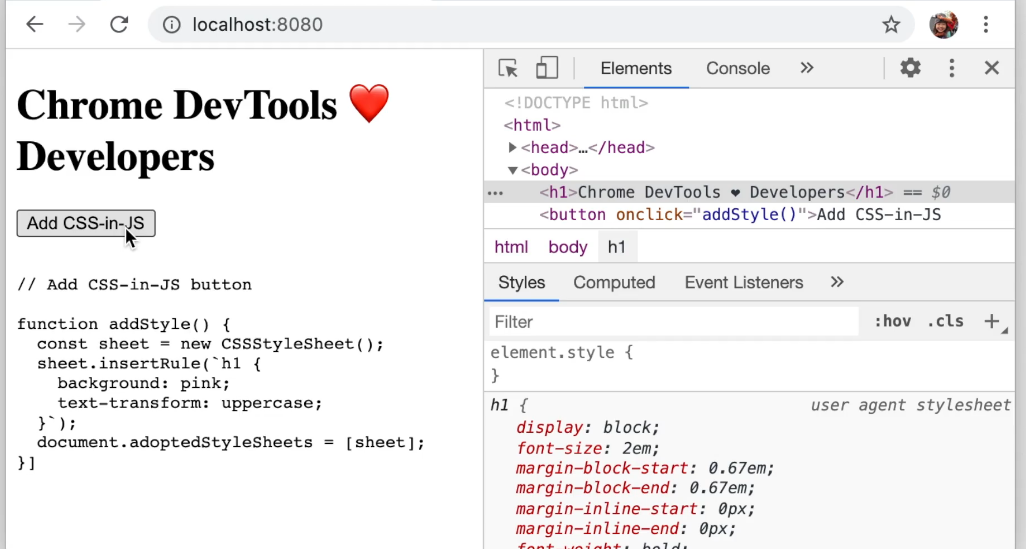Image resolution: width=1026 pixels, height=549 pixels.
Task: Select body in the breadcrumb trail
Action: click(567, 247)
